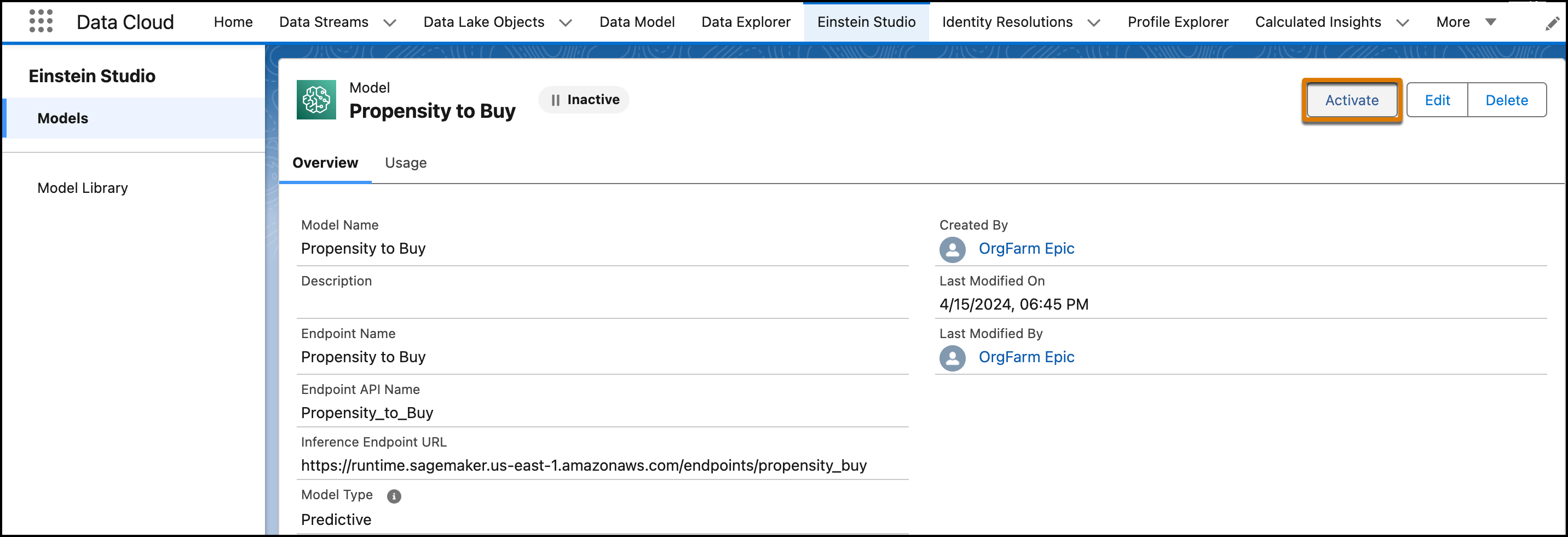Image resolution: width=1568 pixels, height=537 pixels.
Task: Click the pause icon in Inactive badge
Action: coord(555,100)
